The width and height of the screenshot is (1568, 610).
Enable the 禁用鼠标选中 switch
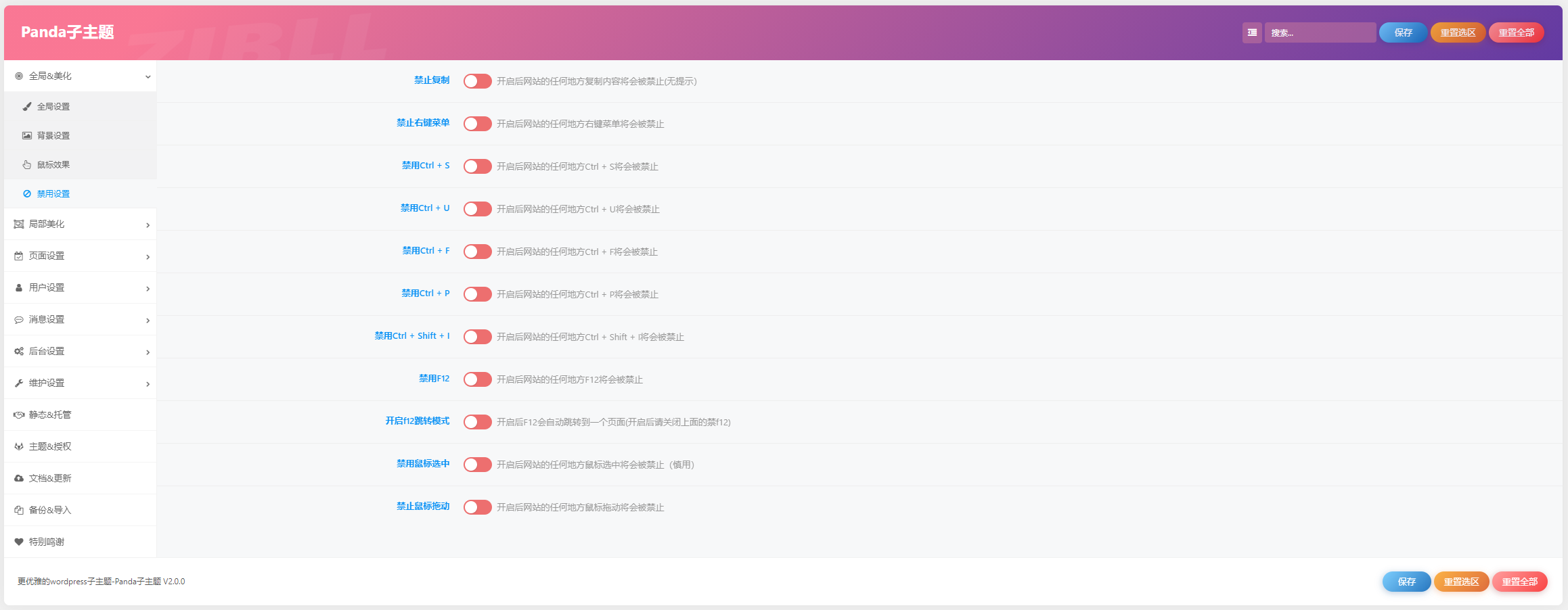click(478, 465)
